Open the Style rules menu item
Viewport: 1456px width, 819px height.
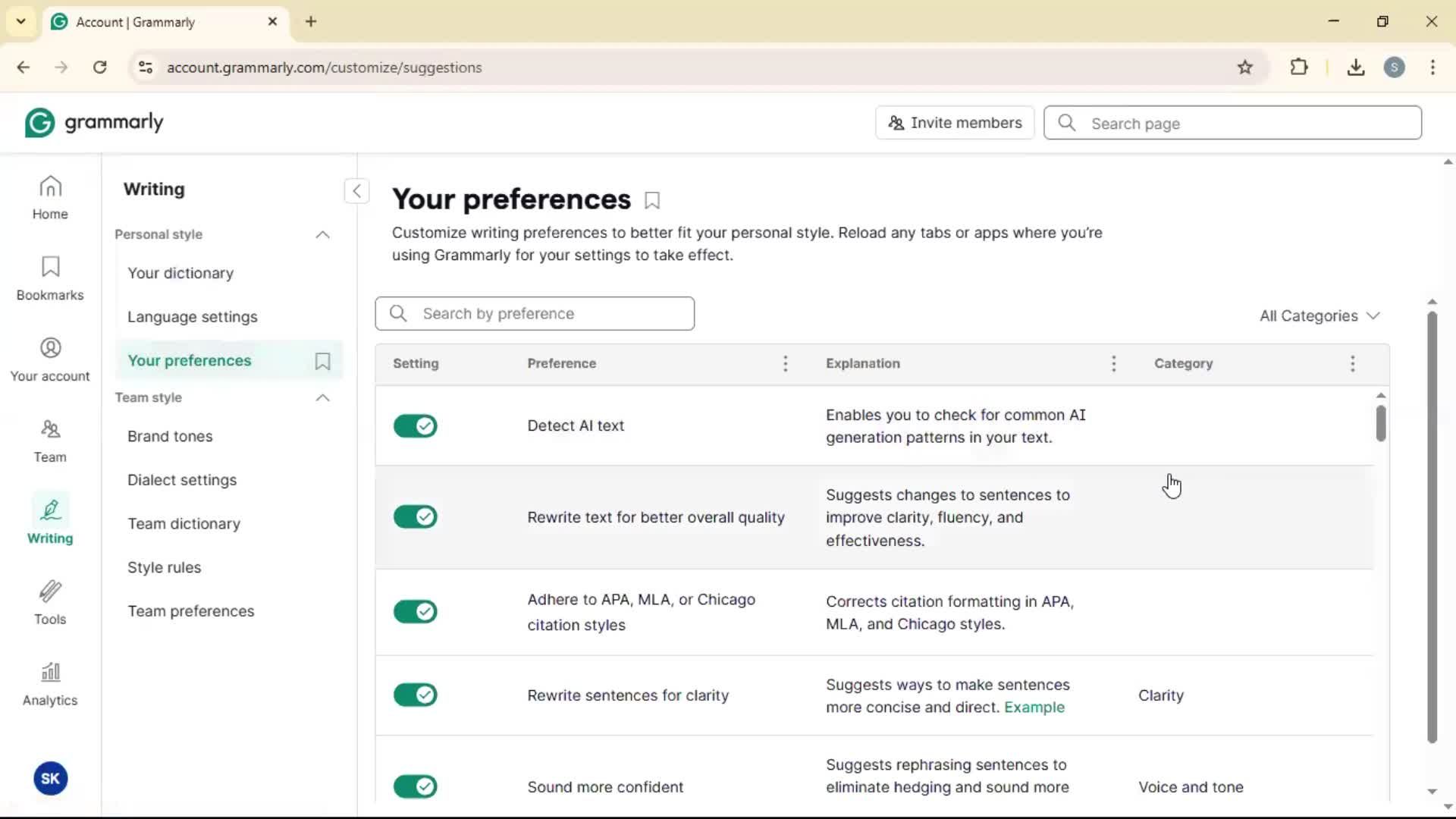164,567
